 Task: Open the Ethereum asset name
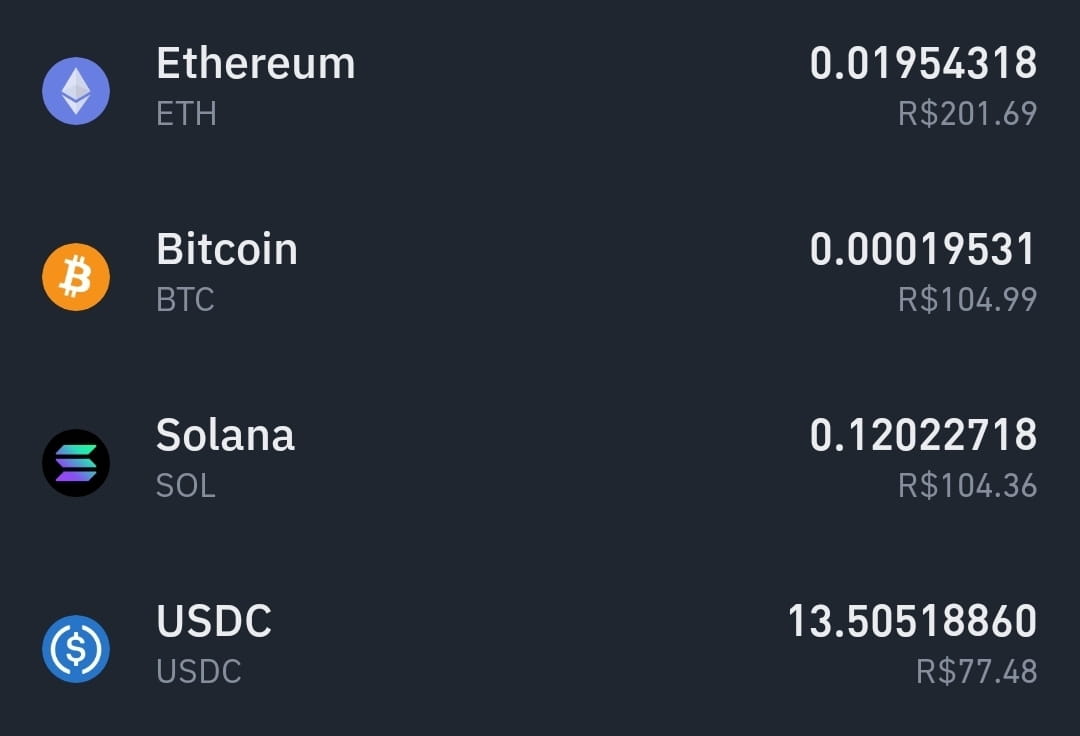[256, 63]
